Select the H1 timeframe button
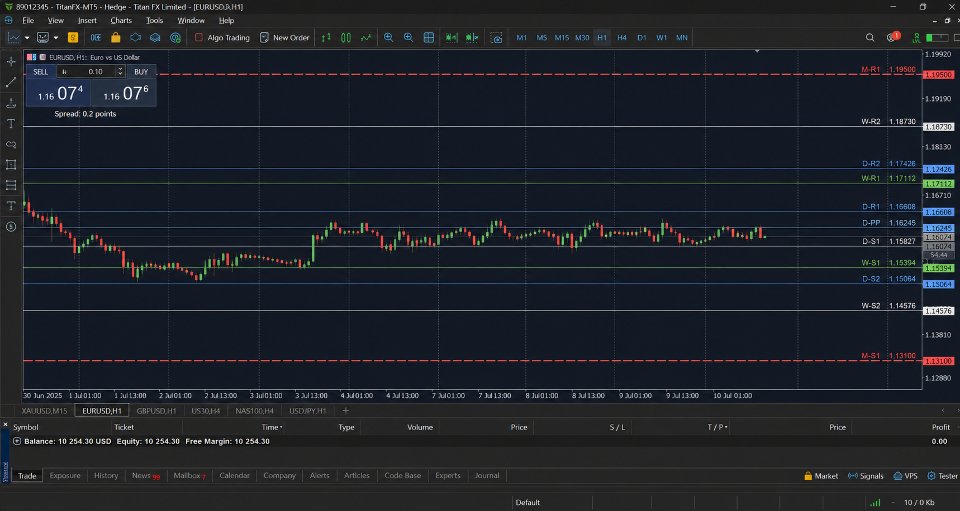The image size is (960, 511). tap(602, 37)
